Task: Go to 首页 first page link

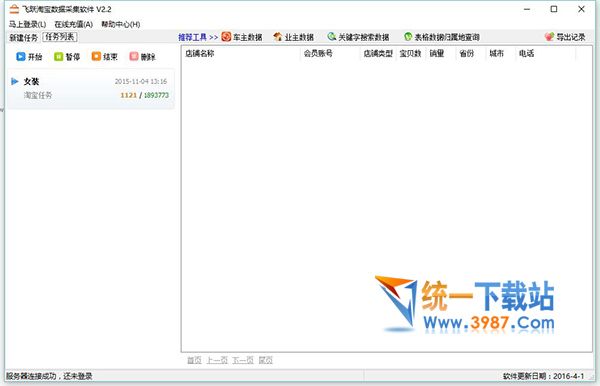Action: tap(194, 360)
